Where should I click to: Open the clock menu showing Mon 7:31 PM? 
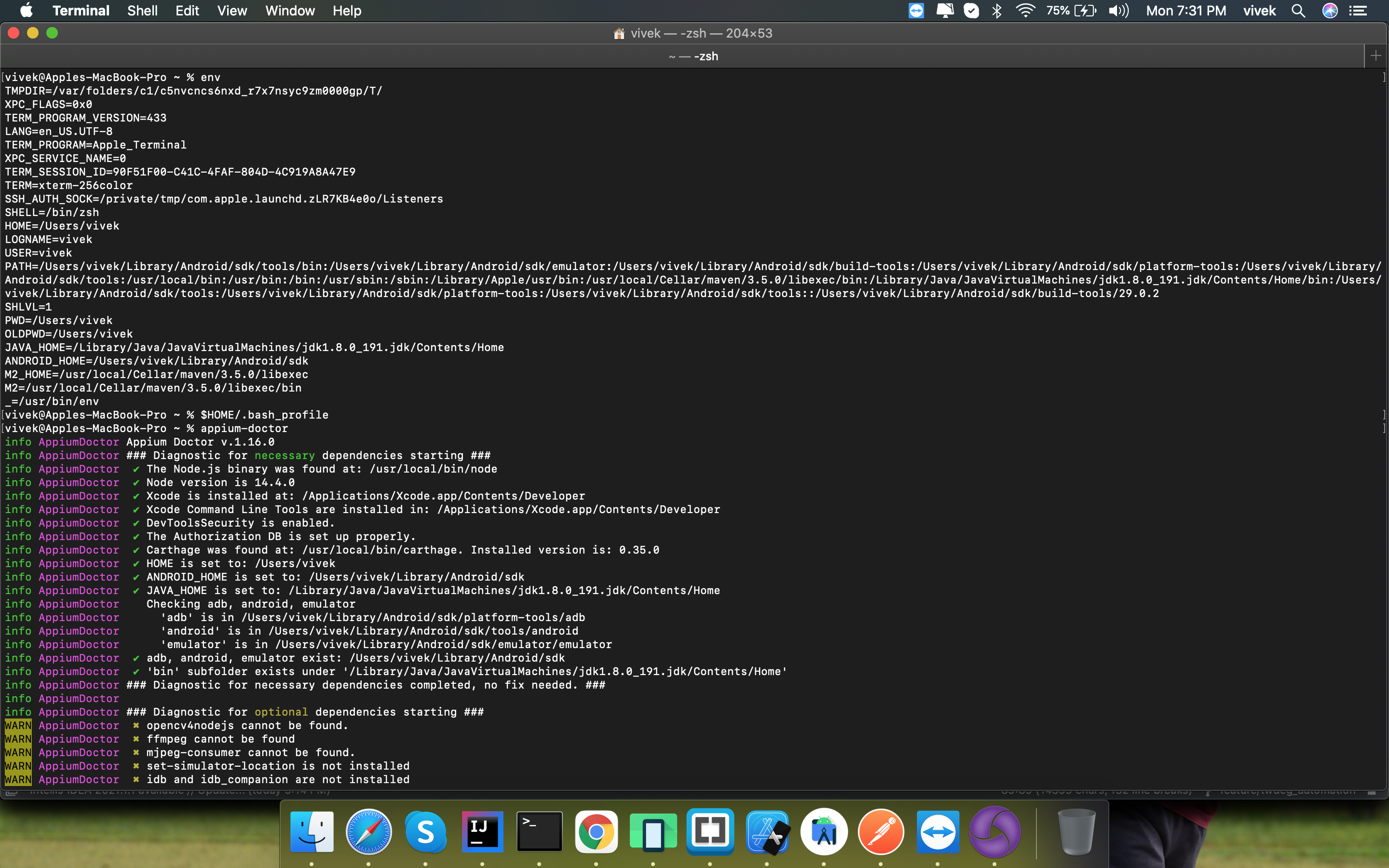pos(1186,10)
